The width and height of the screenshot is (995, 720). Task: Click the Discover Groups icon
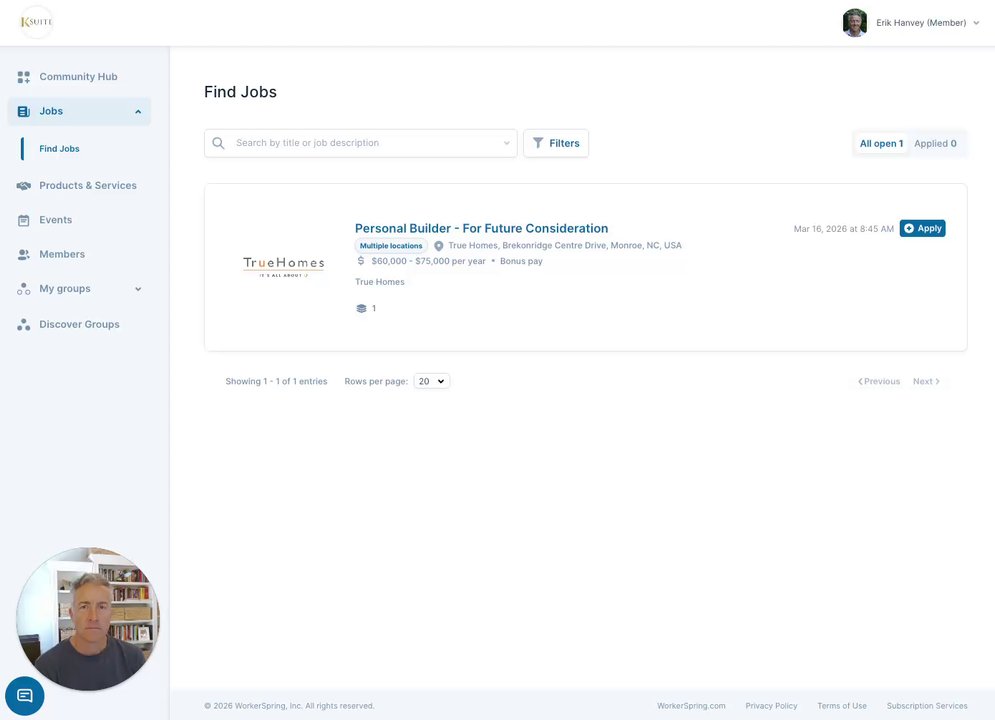coord(24,325)
